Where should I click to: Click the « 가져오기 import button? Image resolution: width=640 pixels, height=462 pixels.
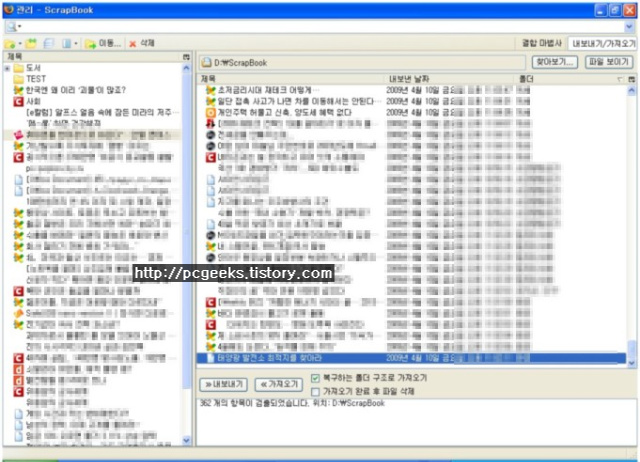(279, 384)
